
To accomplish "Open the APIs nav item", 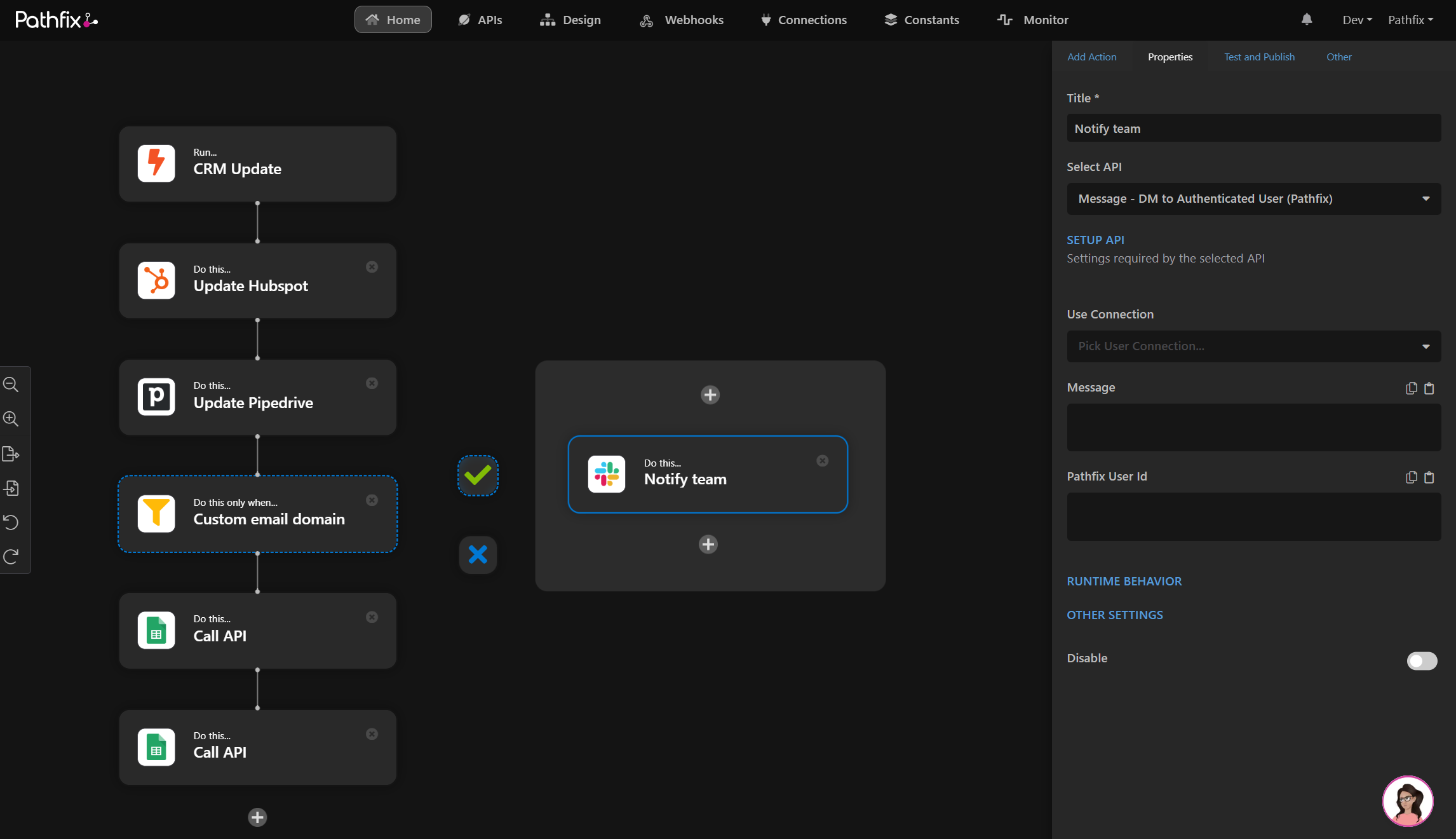I will (x=480, y=20).
